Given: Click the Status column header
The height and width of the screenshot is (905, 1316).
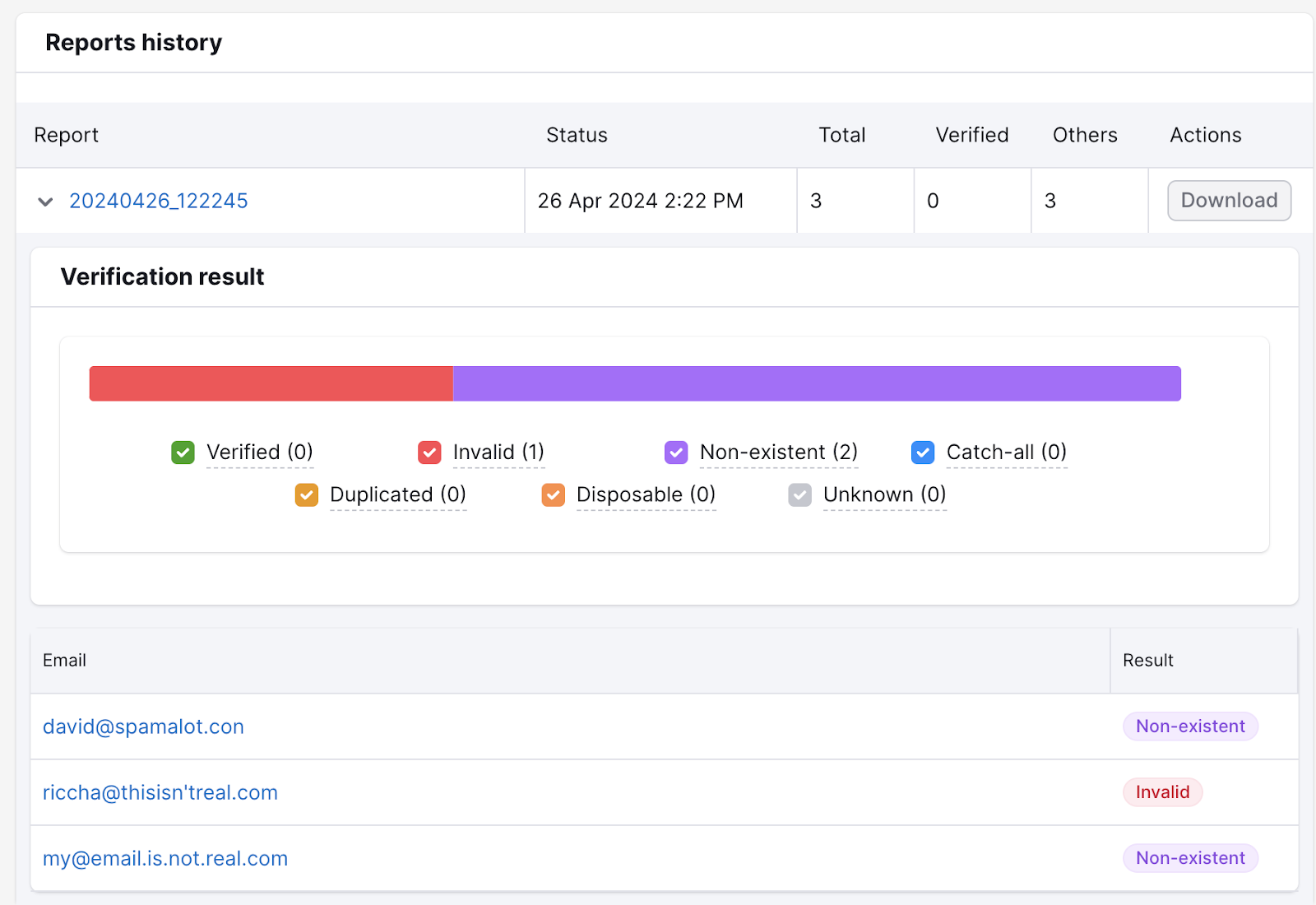Looking at the screenshot, I should (577, 135).
